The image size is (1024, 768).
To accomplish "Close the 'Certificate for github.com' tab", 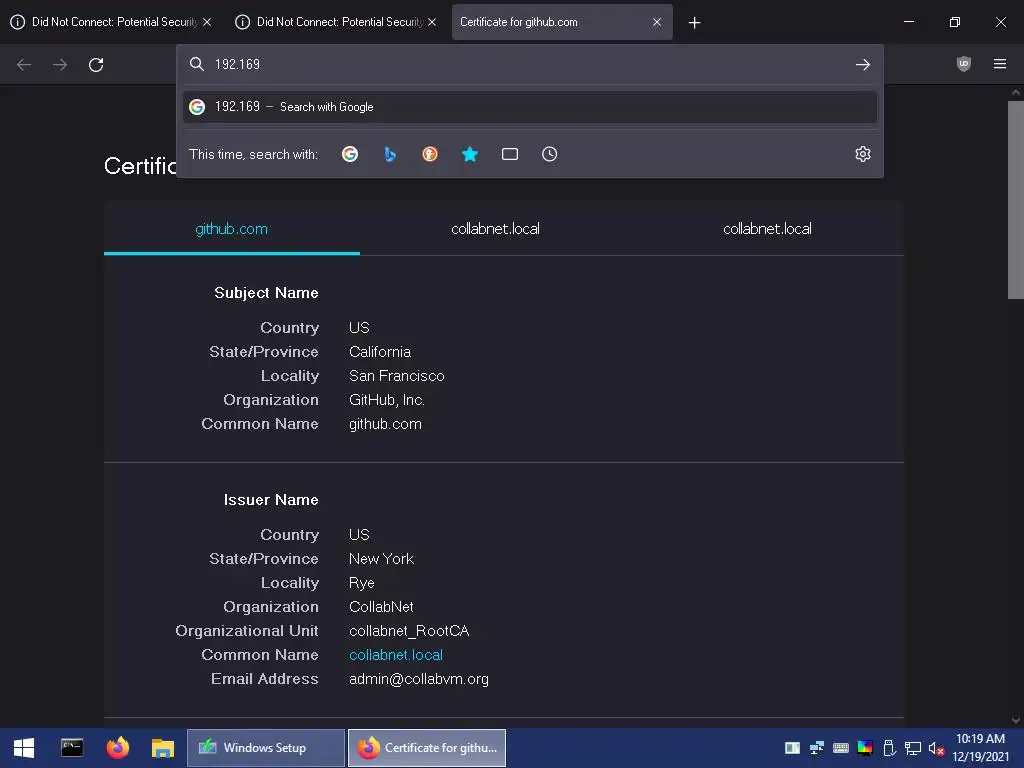I will [657, 22].
